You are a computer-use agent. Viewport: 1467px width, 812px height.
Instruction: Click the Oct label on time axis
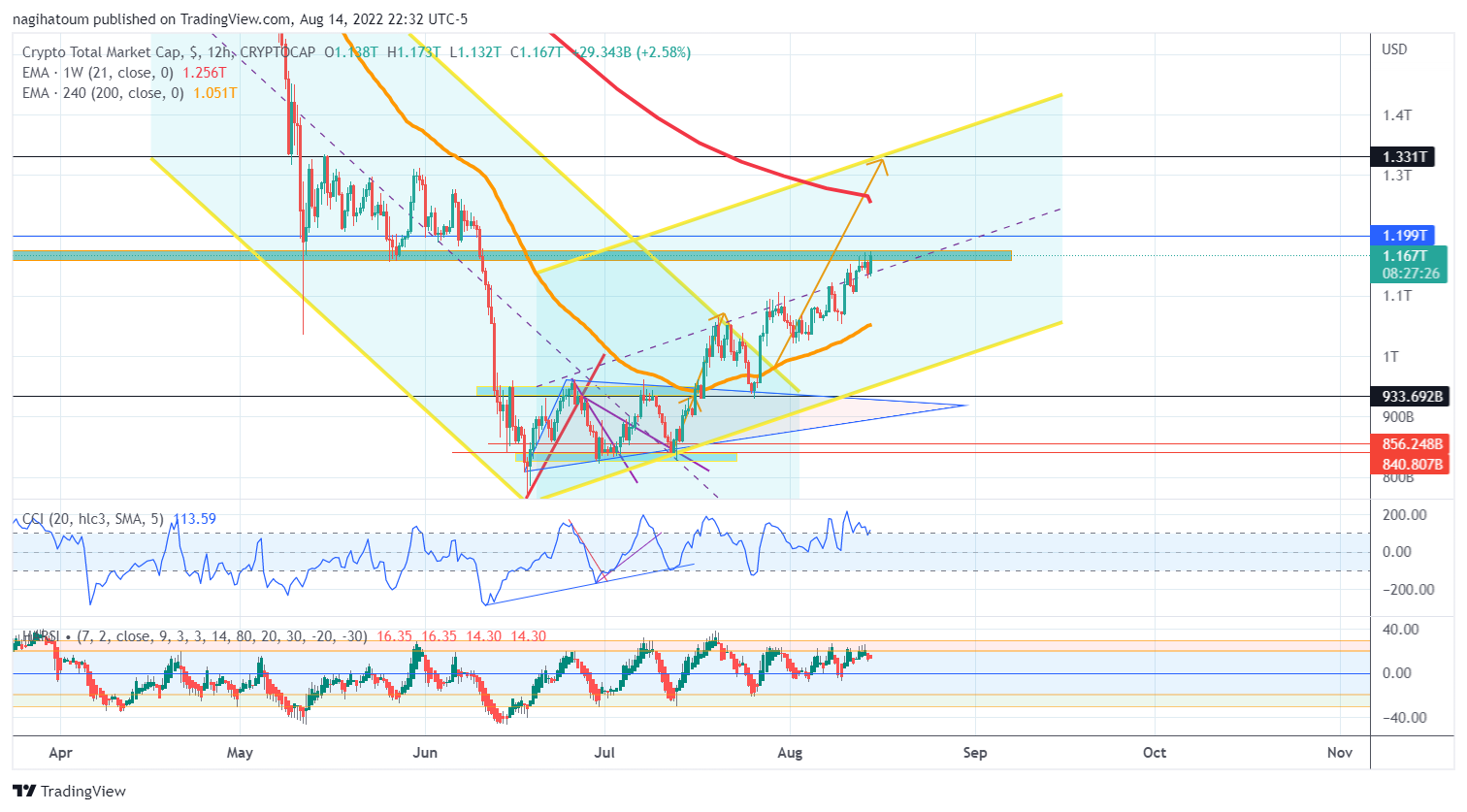coord(1155,753)
